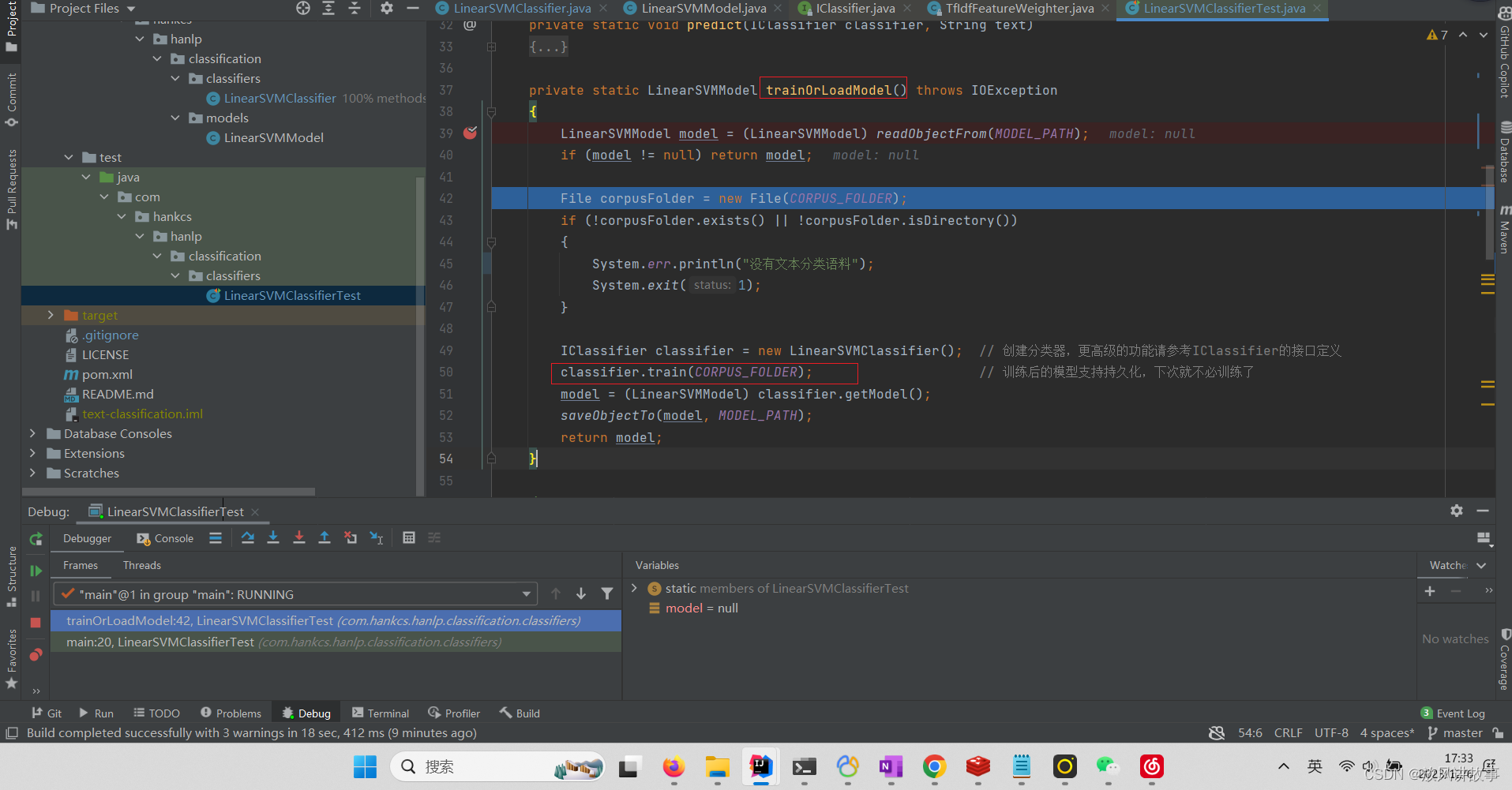Open Profiler tool window
This screenshot has width=1512, height=790.
[454, 713]
